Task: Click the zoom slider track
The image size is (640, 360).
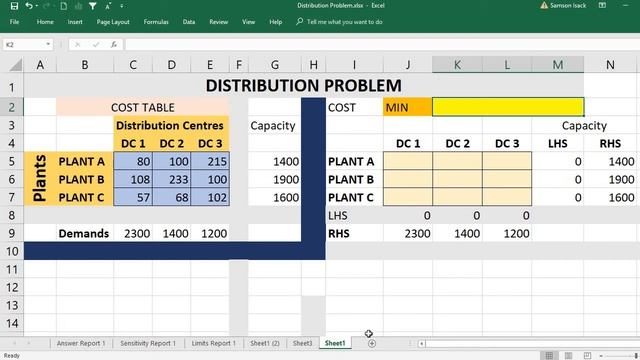Action: tap(622, 356)
